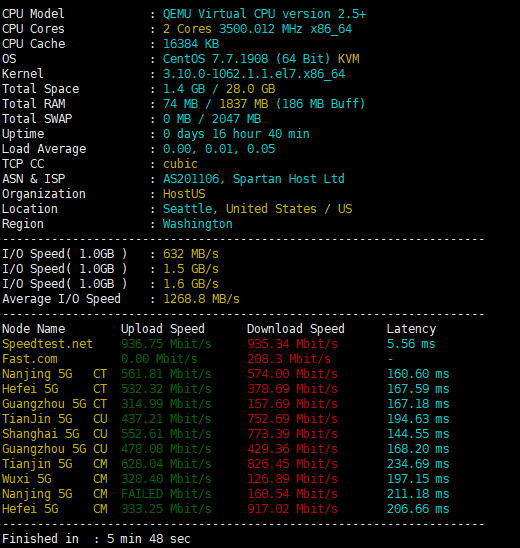
Task: Select the Nanjing 5G CT node row label
Action: (x=55, y=374)
